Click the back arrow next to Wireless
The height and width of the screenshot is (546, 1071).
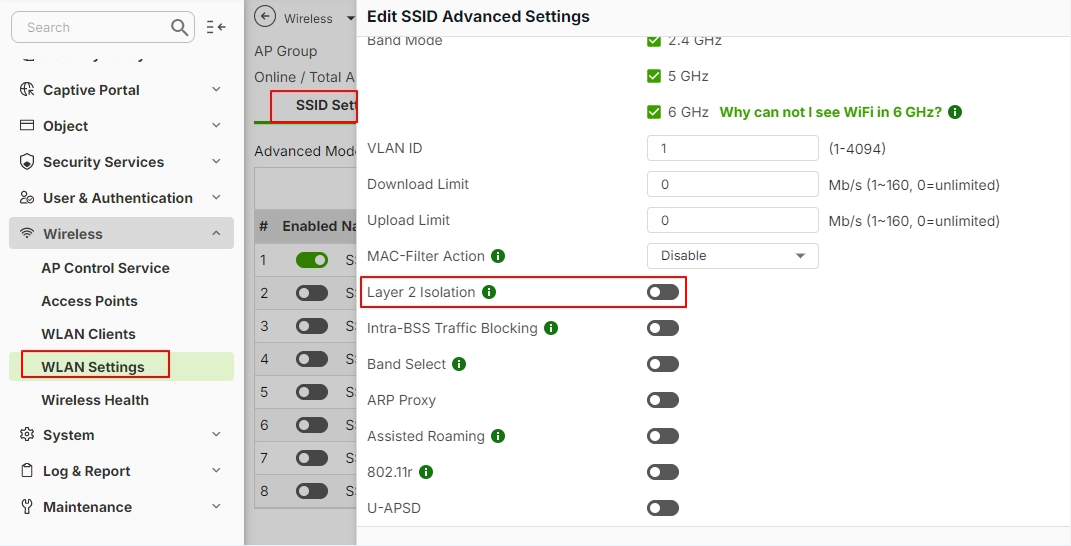tap(265, 17)
